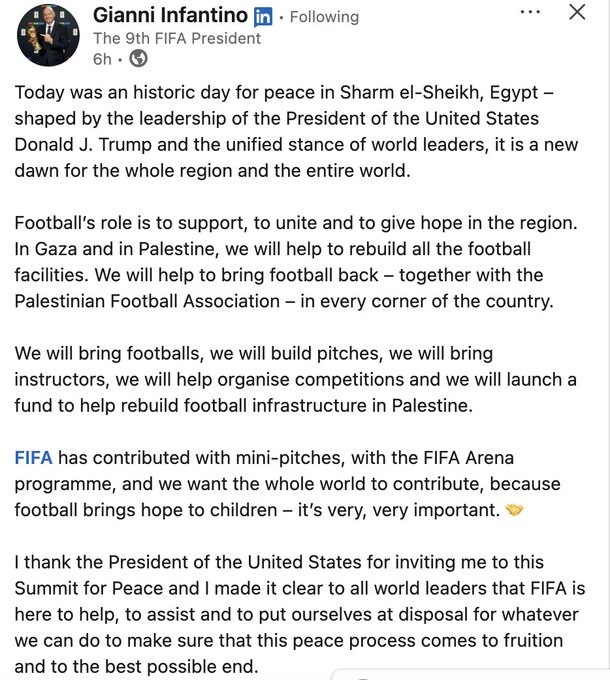Click Gianni Infantino's profile photo

46,39
